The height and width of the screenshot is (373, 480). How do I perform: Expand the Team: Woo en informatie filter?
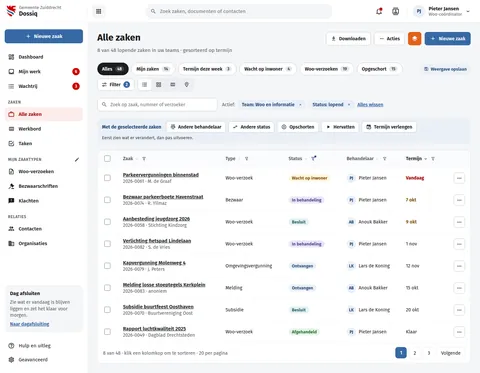tap(272, 105)
